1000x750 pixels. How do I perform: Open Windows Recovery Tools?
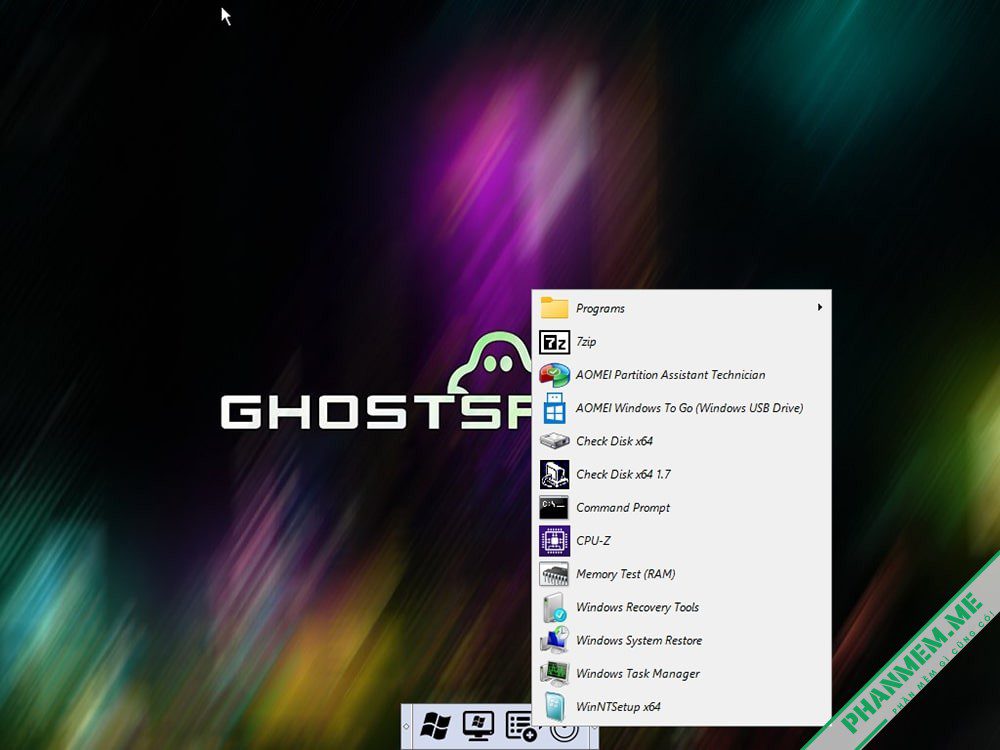coord(681,607)
